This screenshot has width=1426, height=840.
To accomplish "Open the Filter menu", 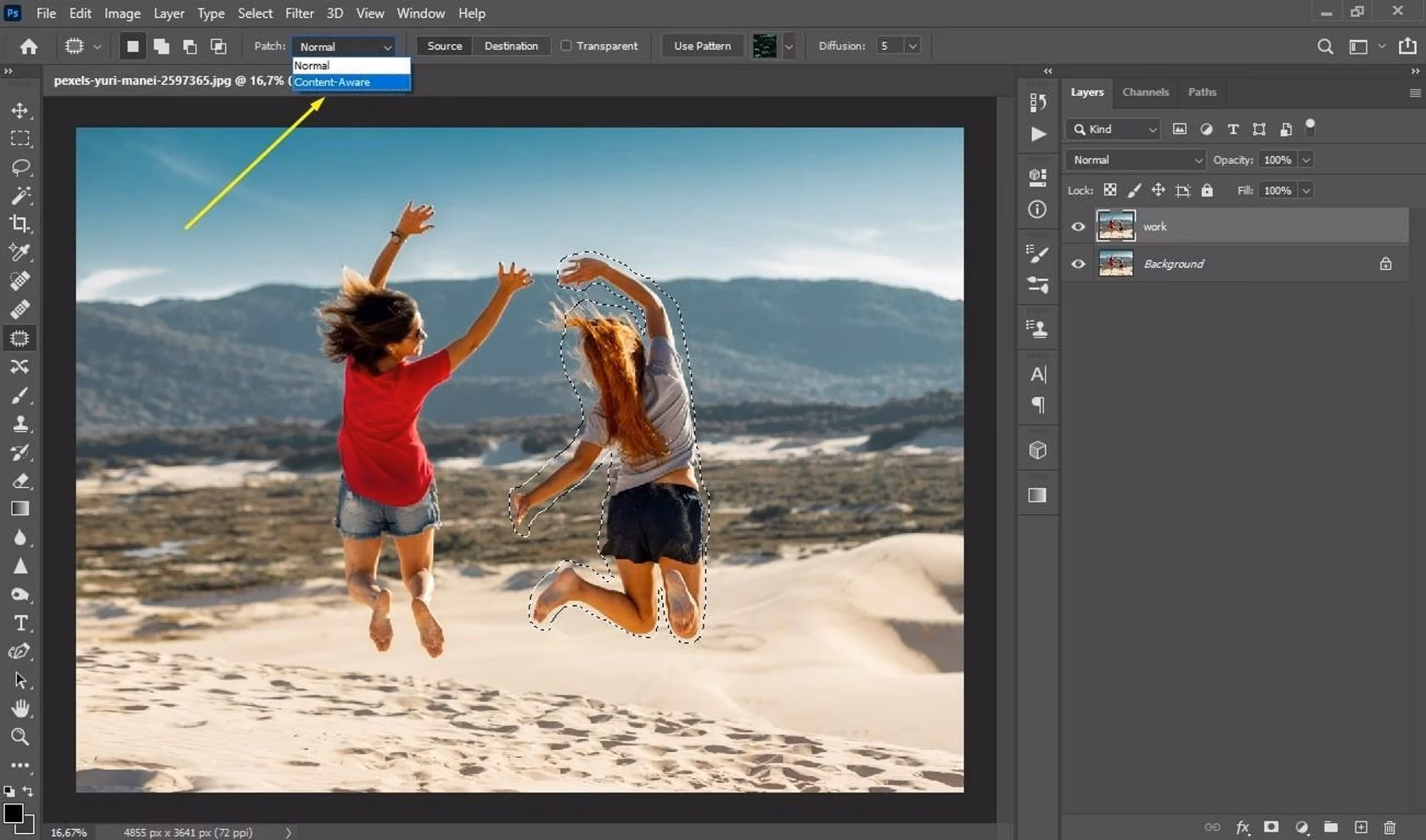I will [x=299, y=13].
